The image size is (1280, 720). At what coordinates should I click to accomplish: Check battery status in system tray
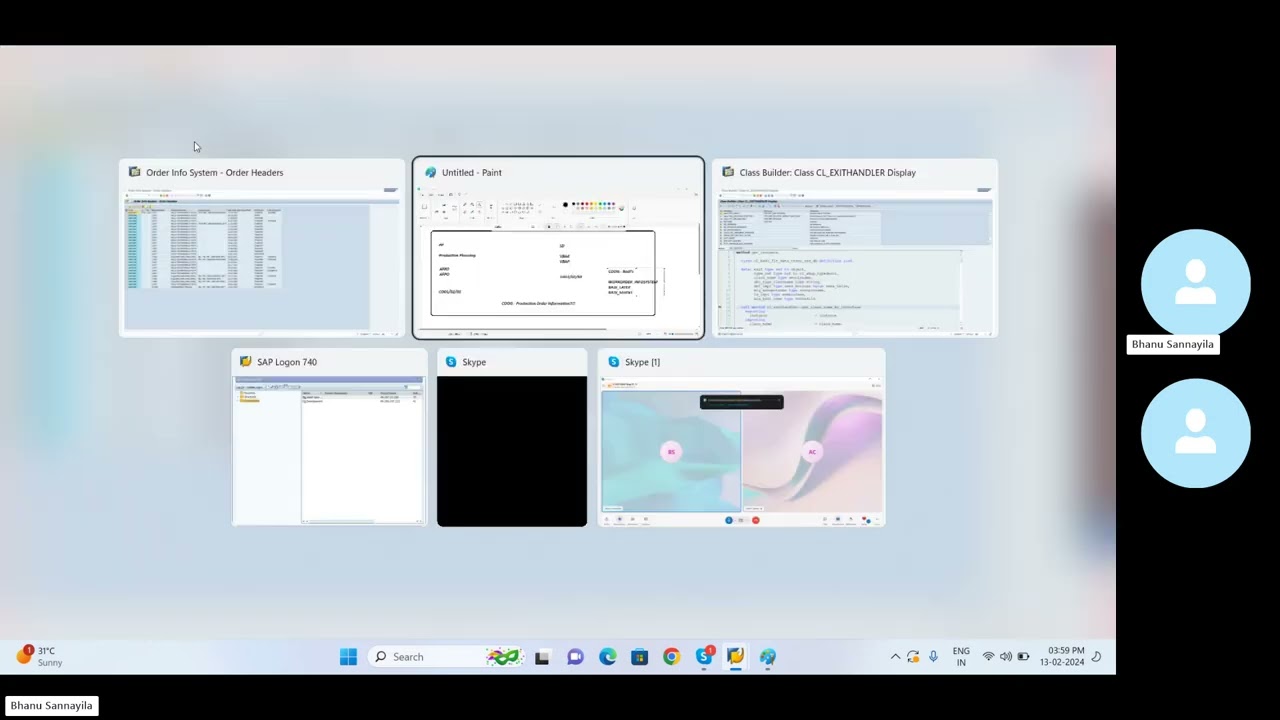(1023, 657)
